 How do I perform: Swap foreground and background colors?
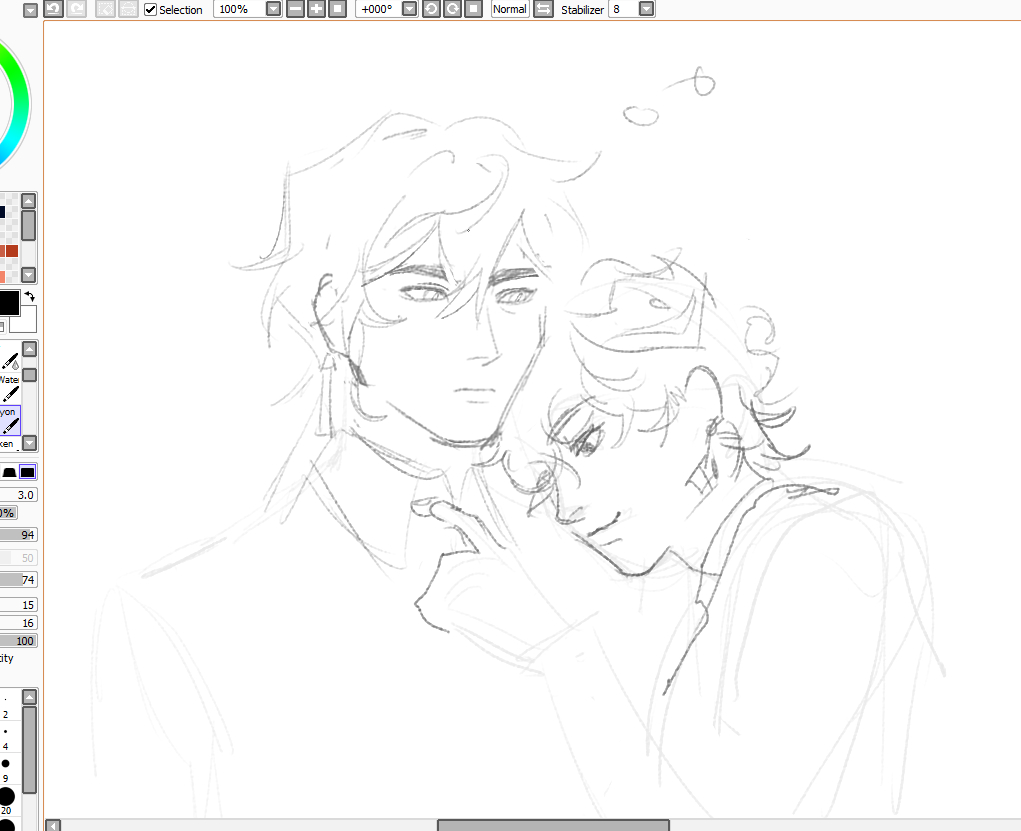[30, 297]
